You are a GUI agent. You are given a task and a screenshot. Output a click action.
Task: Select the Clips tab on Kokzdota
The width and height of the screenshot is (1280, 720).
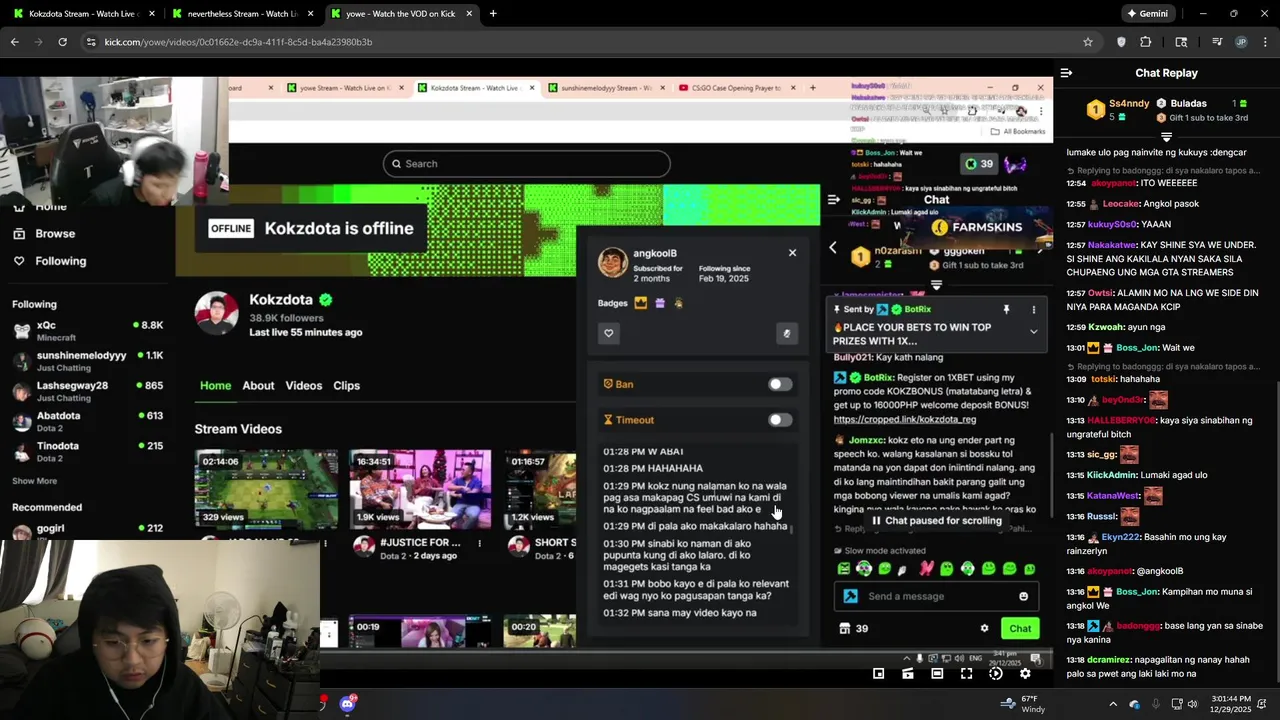347,386
